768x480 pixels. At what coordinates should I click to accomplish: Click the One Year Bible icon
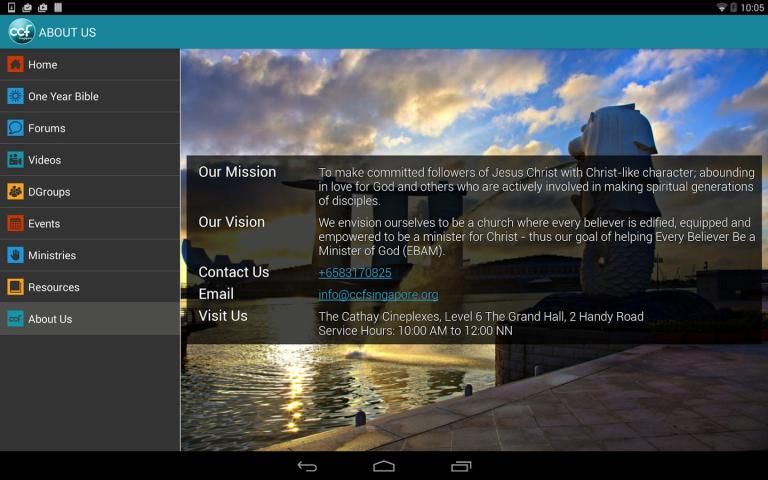click(15, 97)
